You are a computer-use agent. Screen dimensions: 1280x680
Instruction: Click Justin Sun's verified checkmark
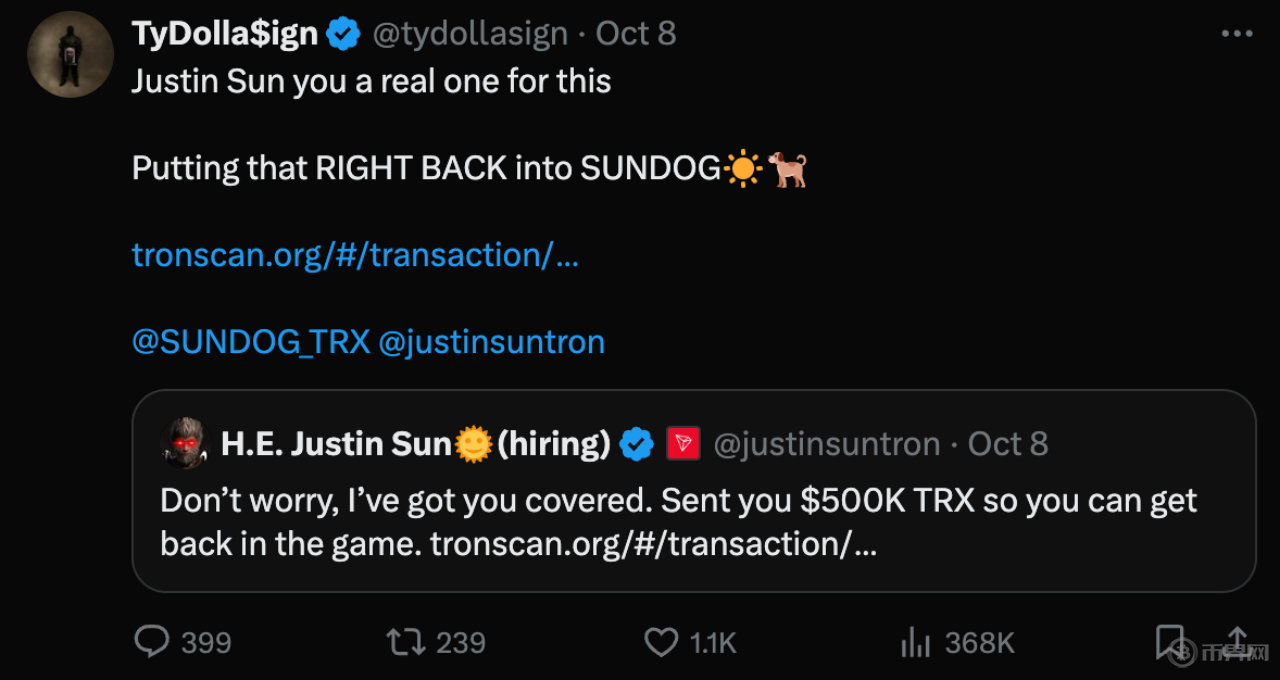tap(636, 443)
